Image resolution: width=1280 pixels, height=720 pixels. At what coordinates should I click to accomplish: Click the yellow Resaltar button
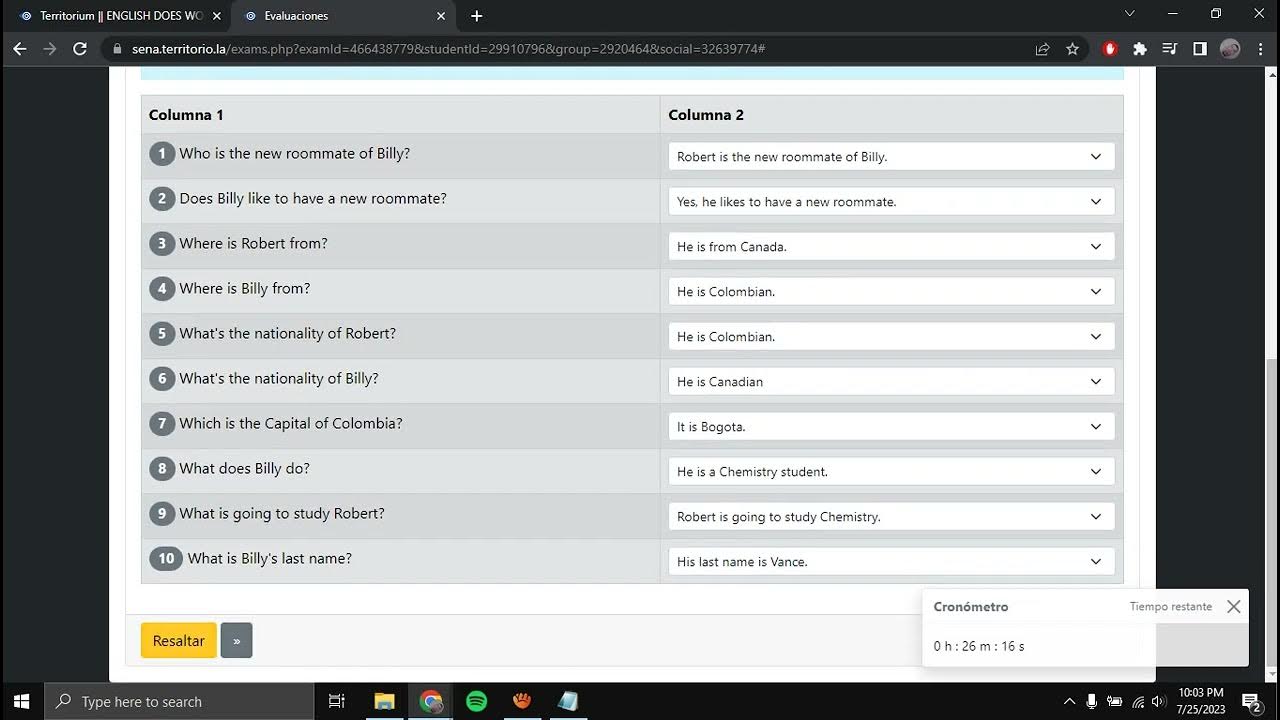179,640
